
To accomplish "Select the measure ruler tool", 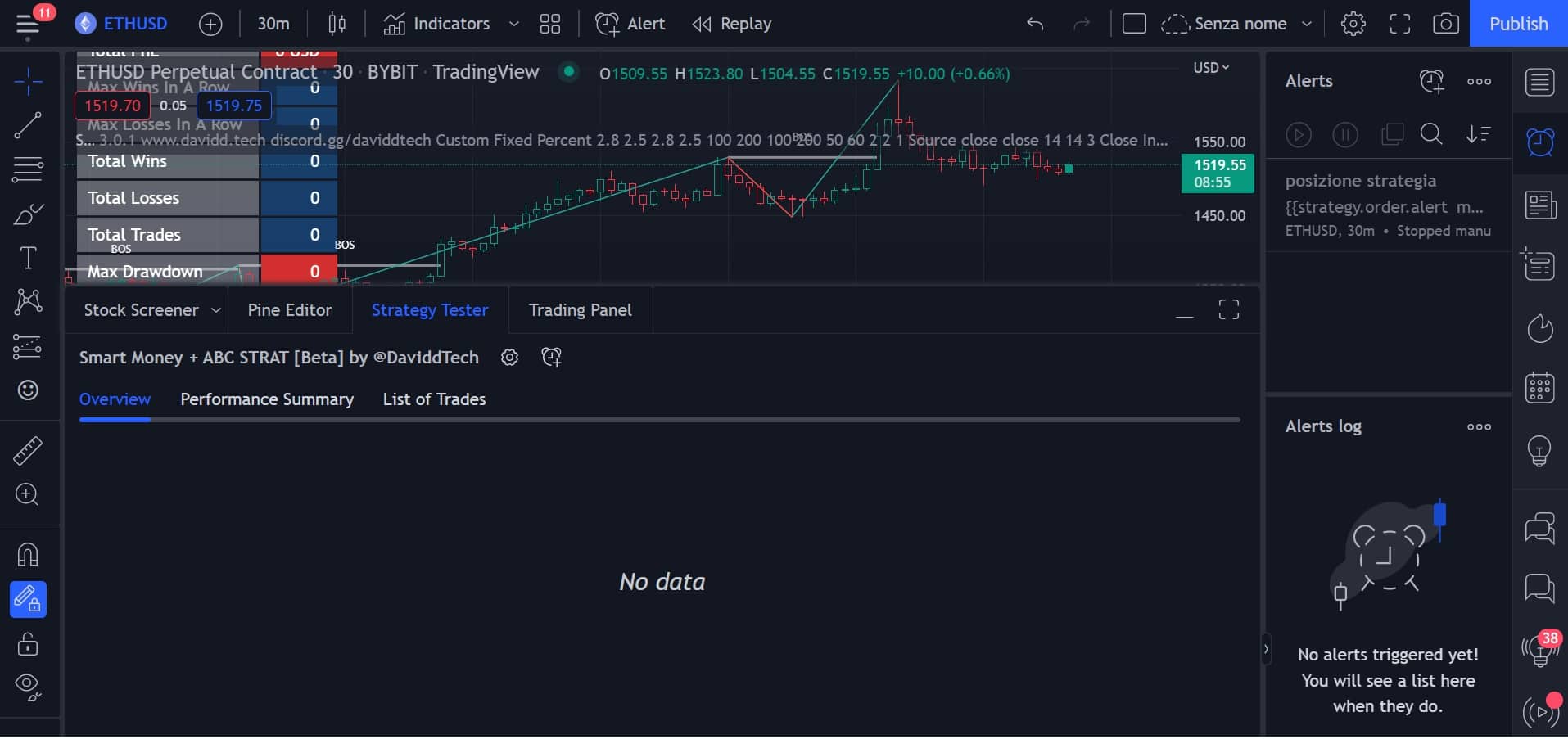I will (x=28, y=451).
